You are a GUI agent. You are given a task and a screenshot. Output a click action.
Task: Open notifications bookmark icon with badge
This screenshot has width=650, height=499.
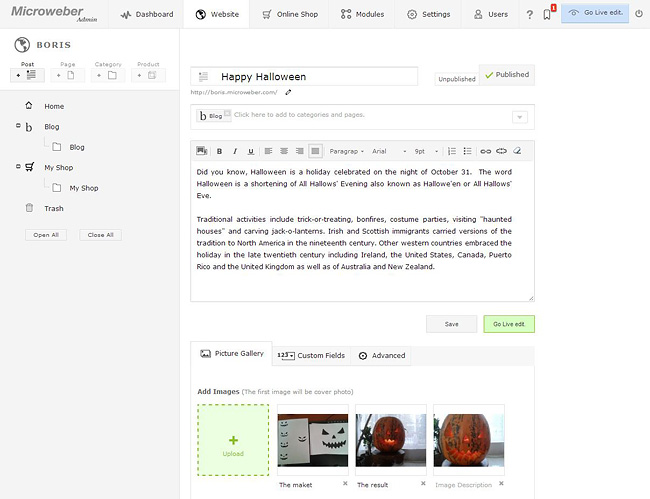click(548, 14)
